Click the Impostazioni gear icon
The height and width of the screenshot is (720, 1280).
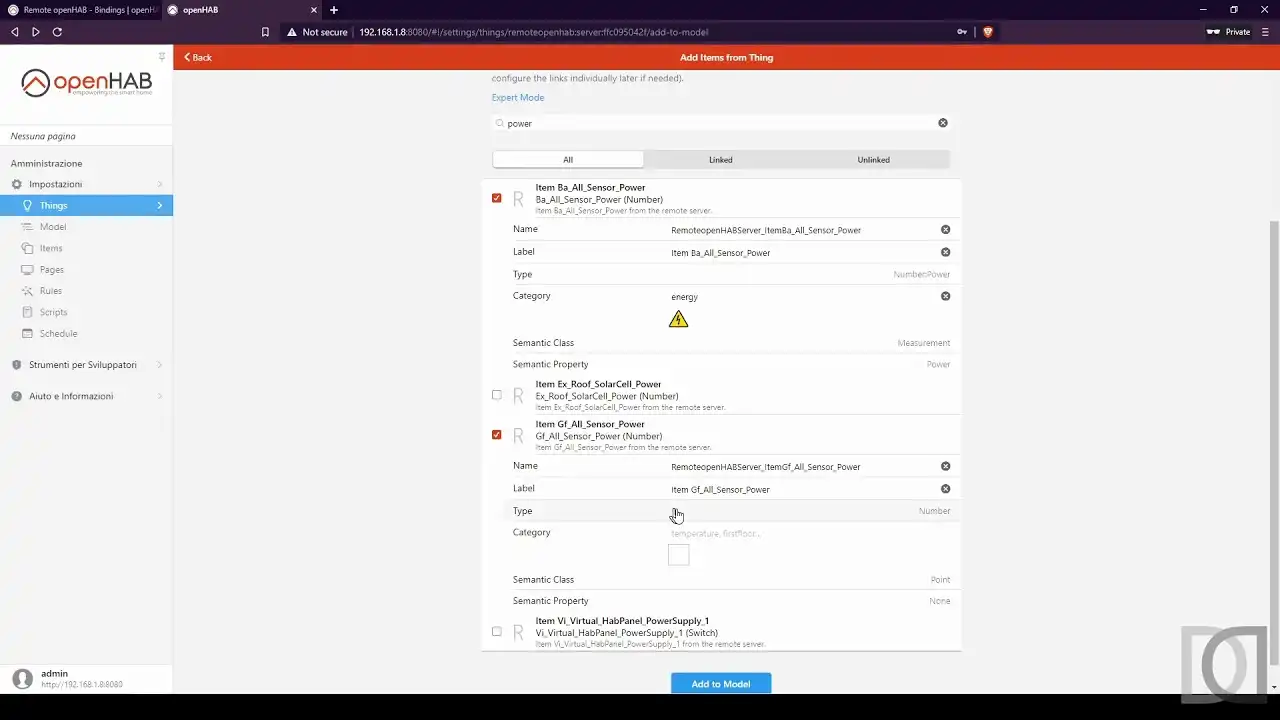pyautogui.click(x=16, y=184)
